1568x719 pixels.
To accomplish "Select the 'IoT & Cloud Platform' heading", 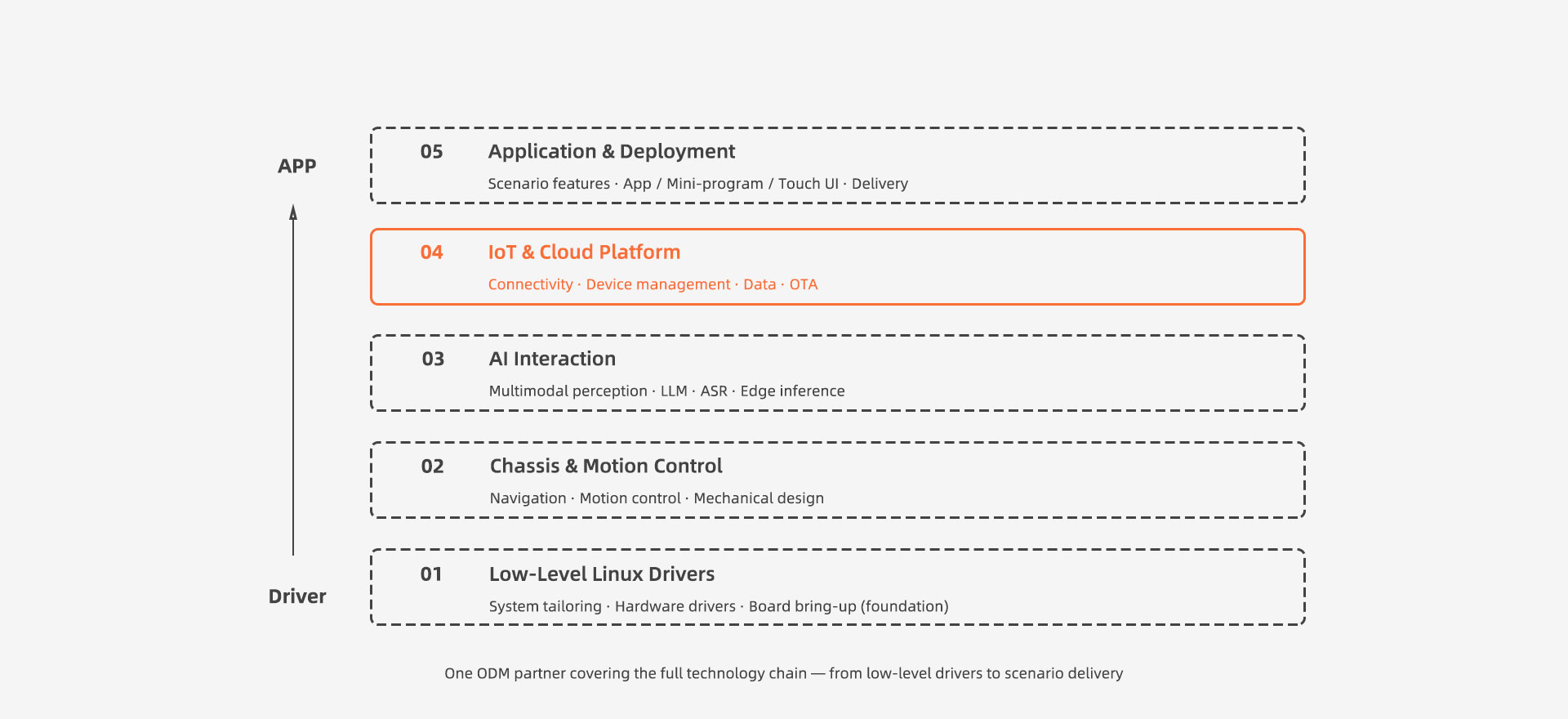I will (584, 252).
